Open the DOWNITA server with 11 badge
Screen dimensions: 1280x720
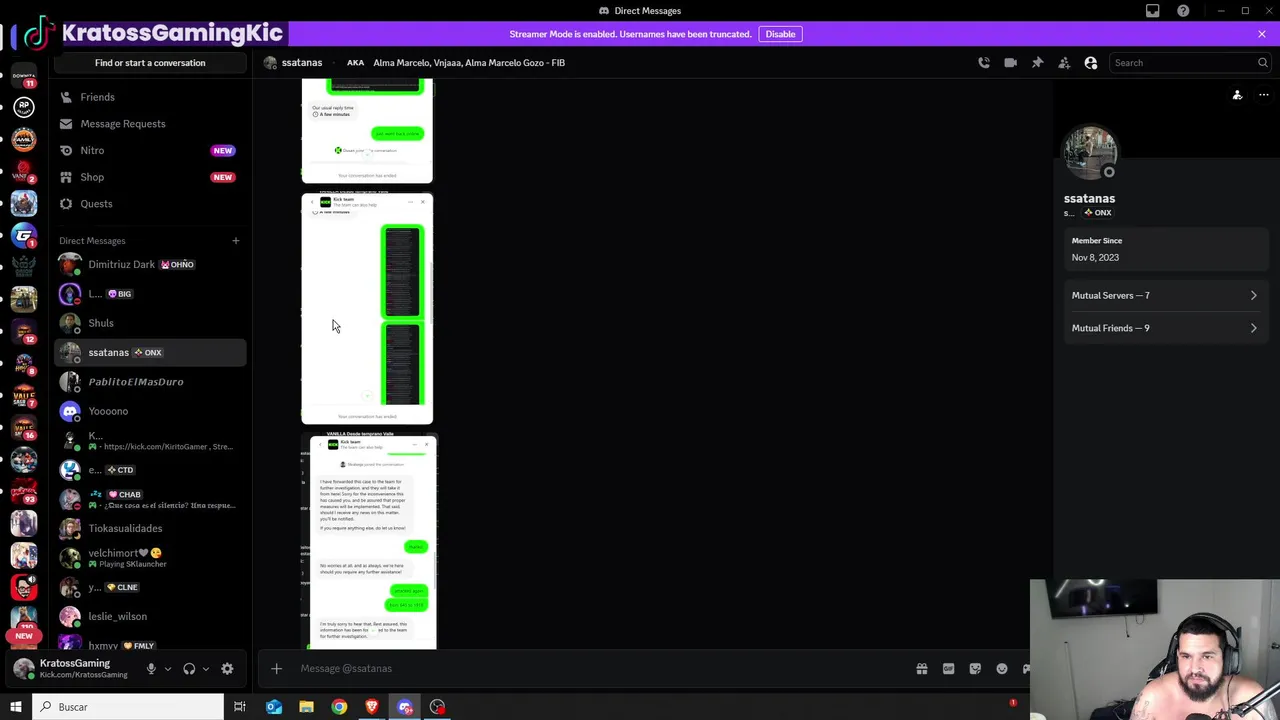(x=24, y=75)
